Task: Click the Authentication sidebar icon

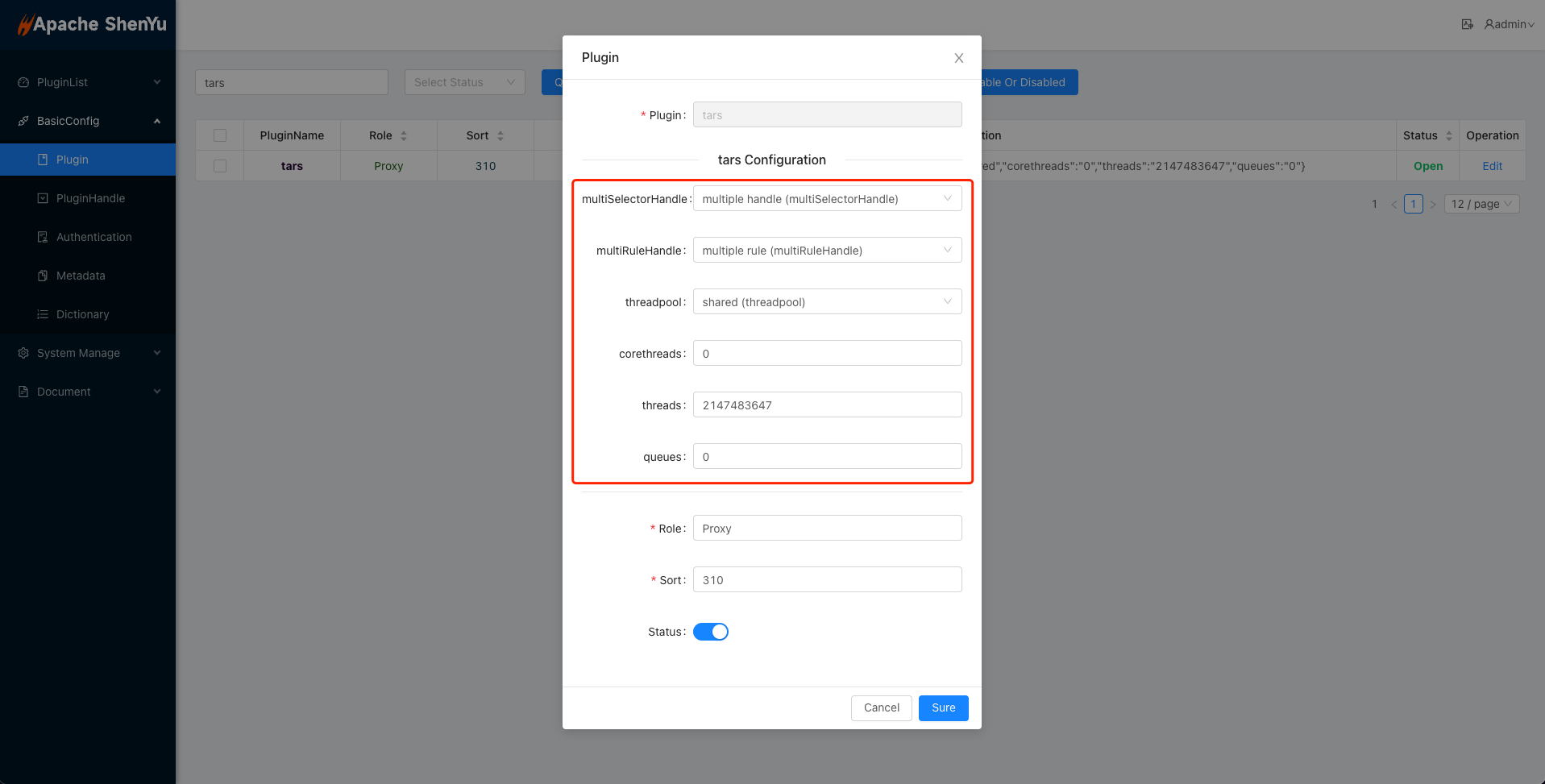Action: (43, 237)
